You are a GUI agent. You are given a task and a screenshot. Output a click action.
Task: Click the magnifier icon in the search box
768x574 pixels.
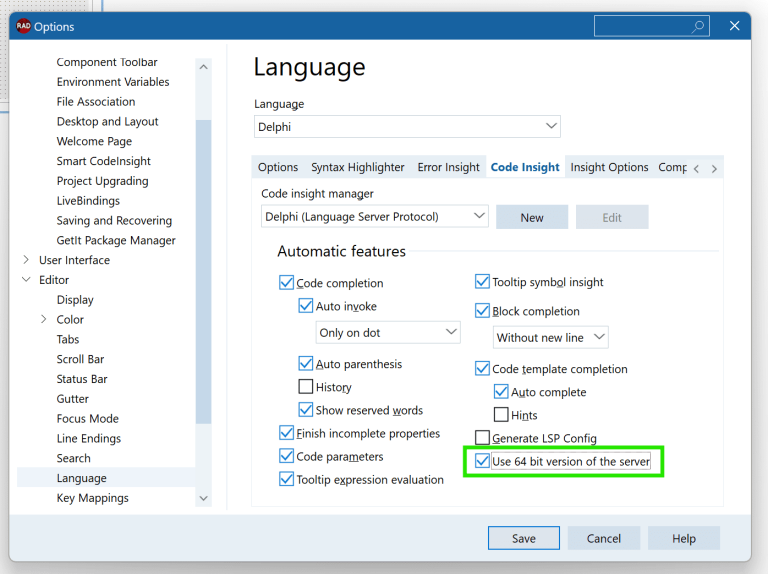[x=698, y=26]
